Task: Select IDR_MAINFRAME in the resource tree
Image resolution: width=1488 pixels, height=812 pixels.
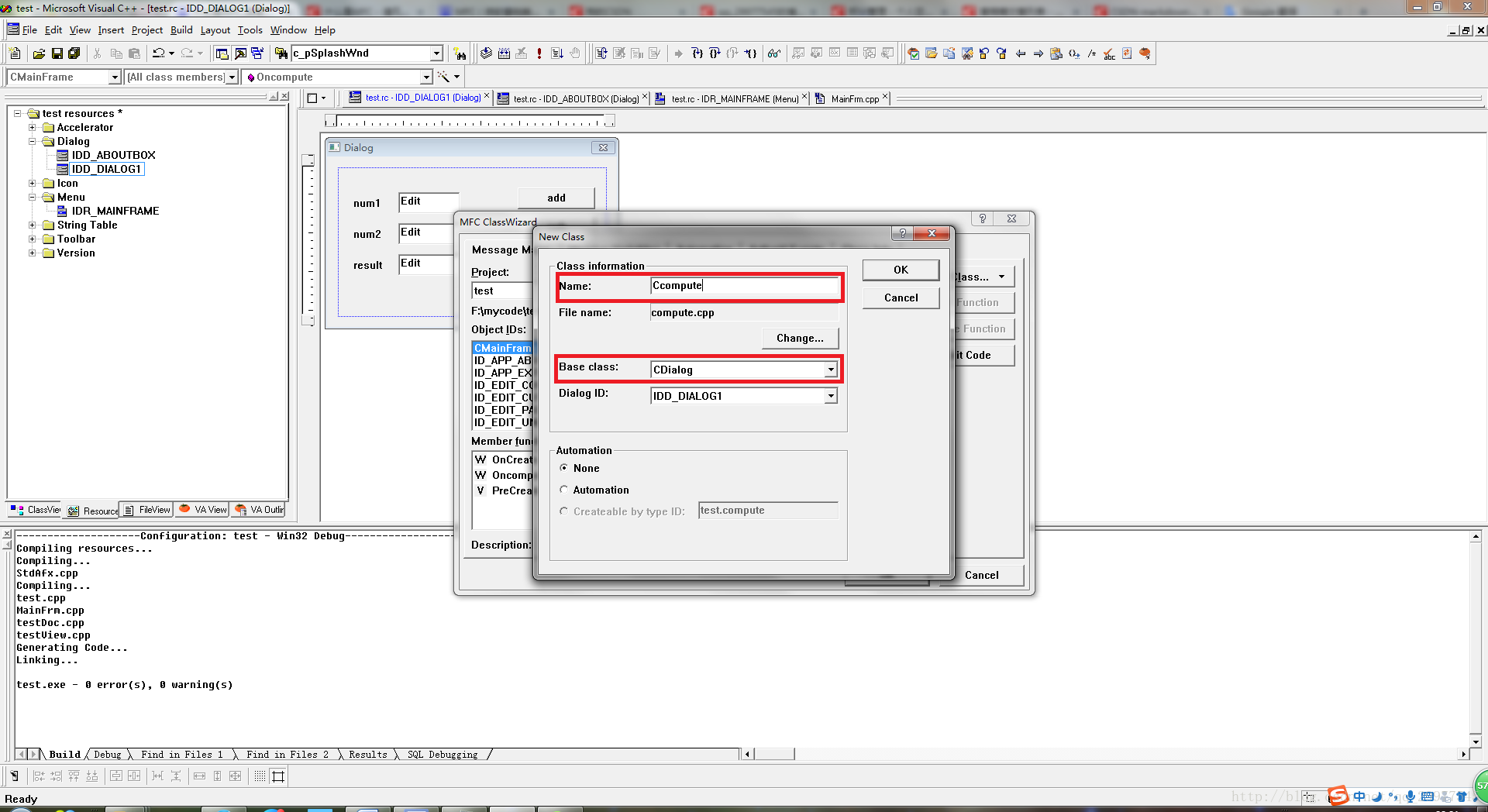Action: point(115,211)
